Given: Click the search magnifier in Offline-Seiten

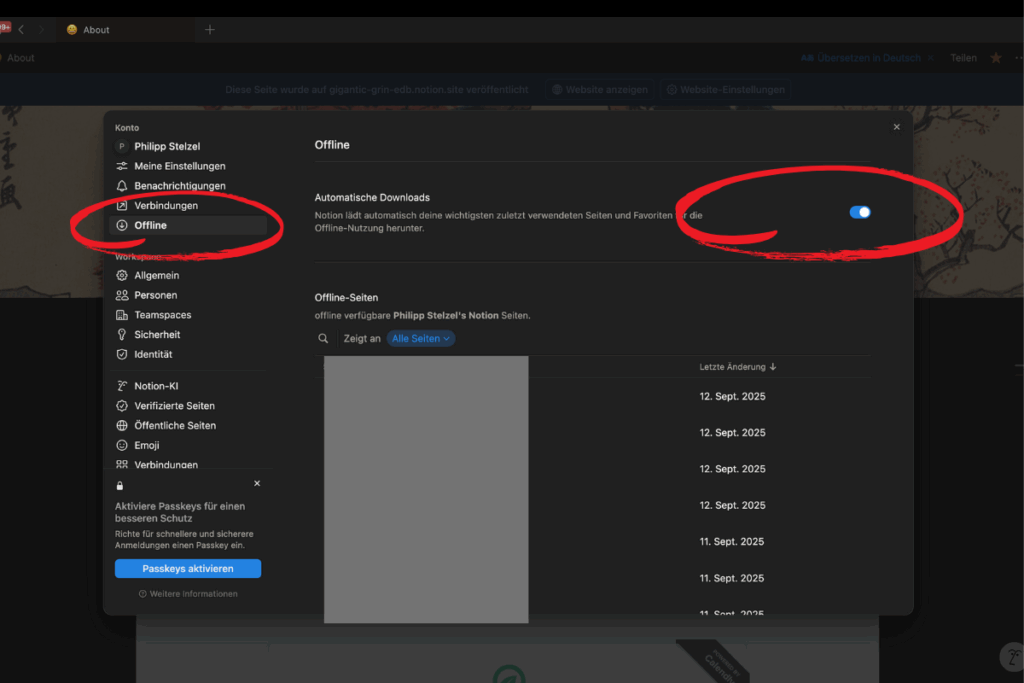Looking at the screenshot, I should (x=323, y=338).
